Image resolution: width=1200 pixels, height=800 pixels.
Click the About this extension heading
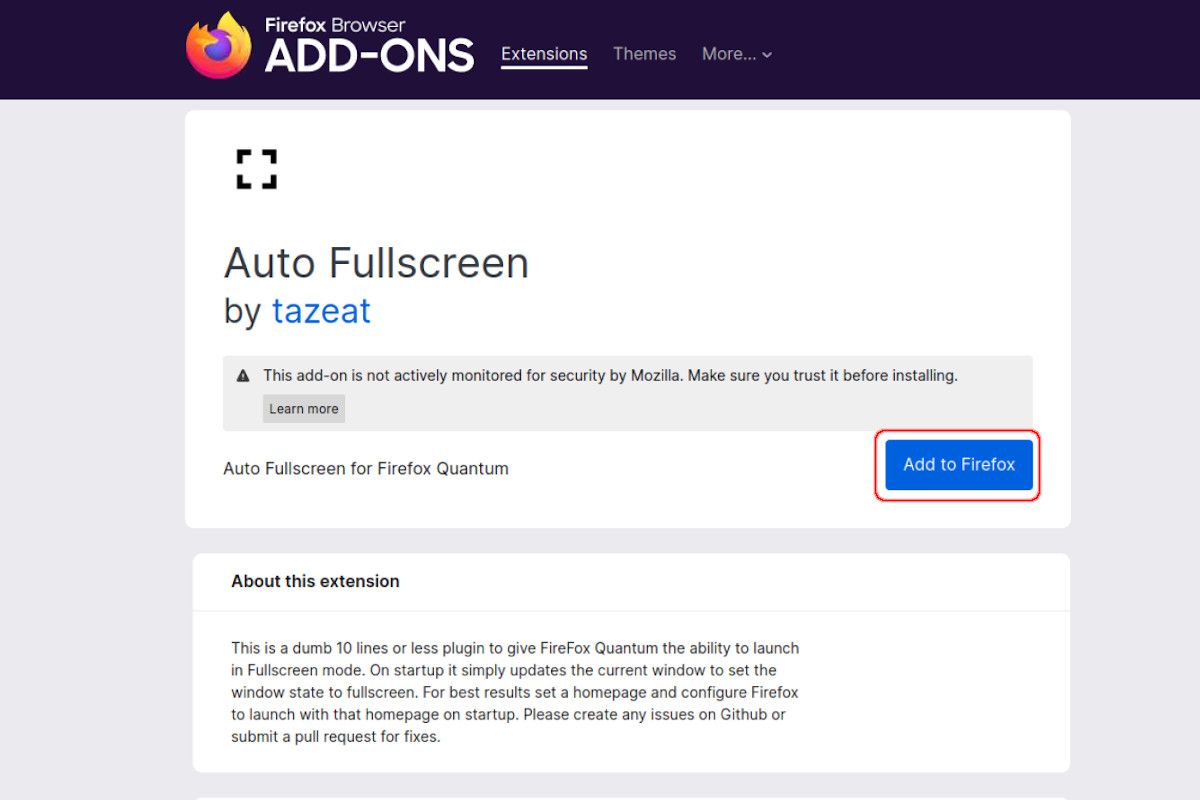(x=315, y=581)
